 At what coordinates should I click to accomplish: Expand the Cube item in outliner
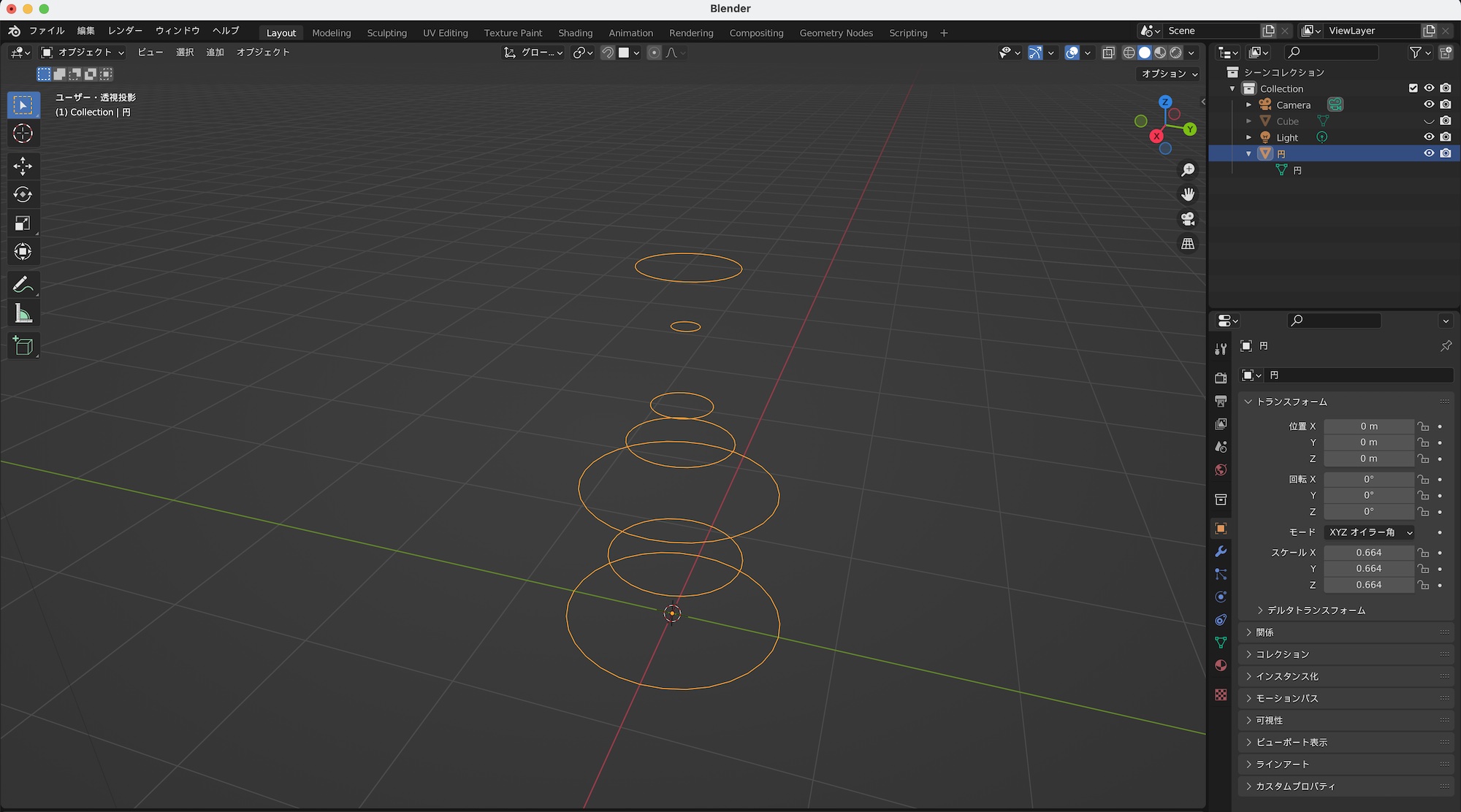pos(1248,121)
